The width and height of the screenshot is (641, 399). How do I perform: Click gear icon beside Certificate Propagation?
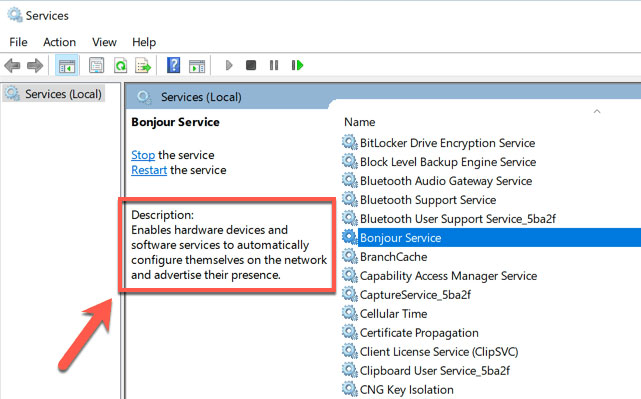[x=350, y=332]
